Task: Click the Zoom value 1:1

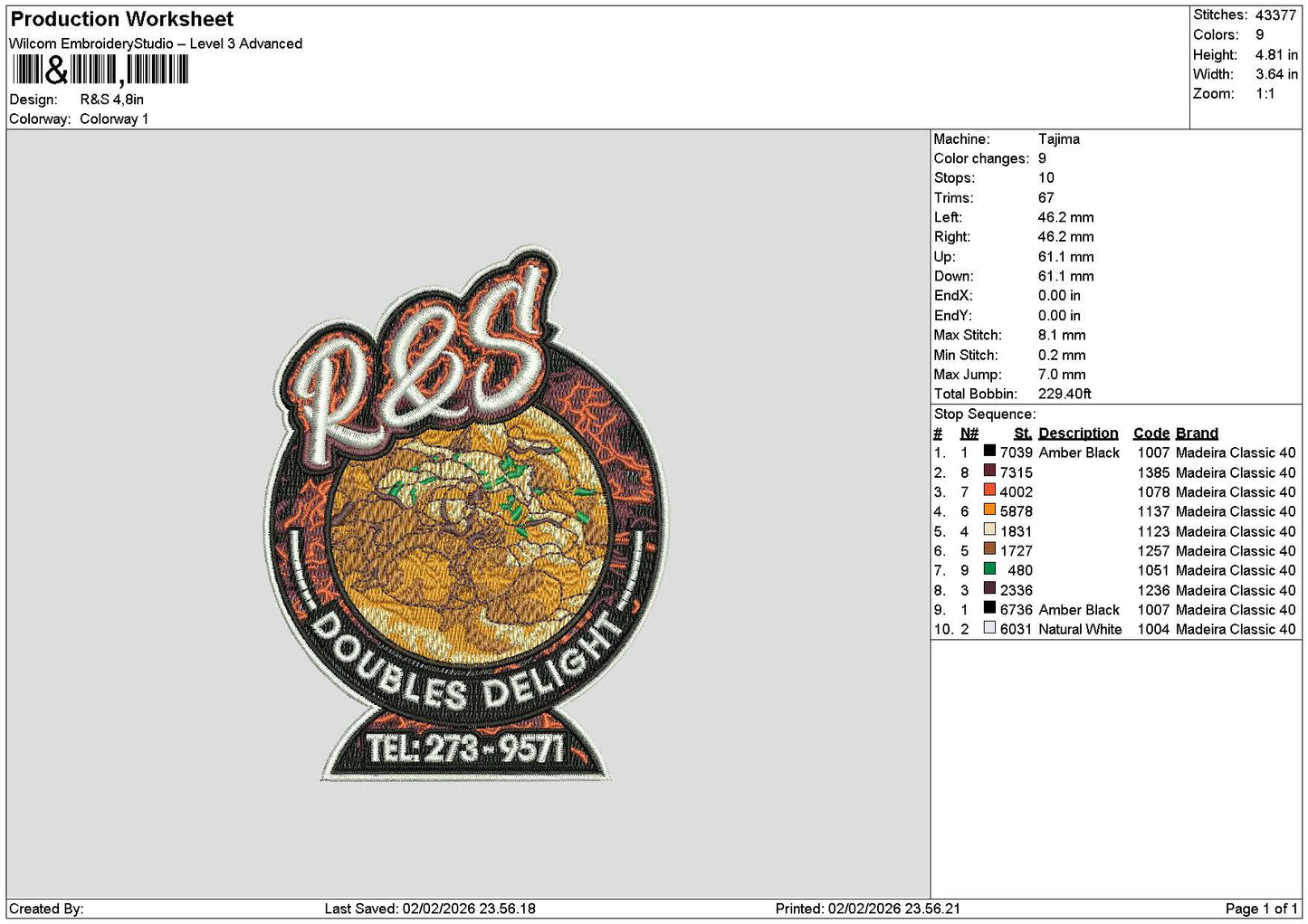Action: tap(1265, 94)
